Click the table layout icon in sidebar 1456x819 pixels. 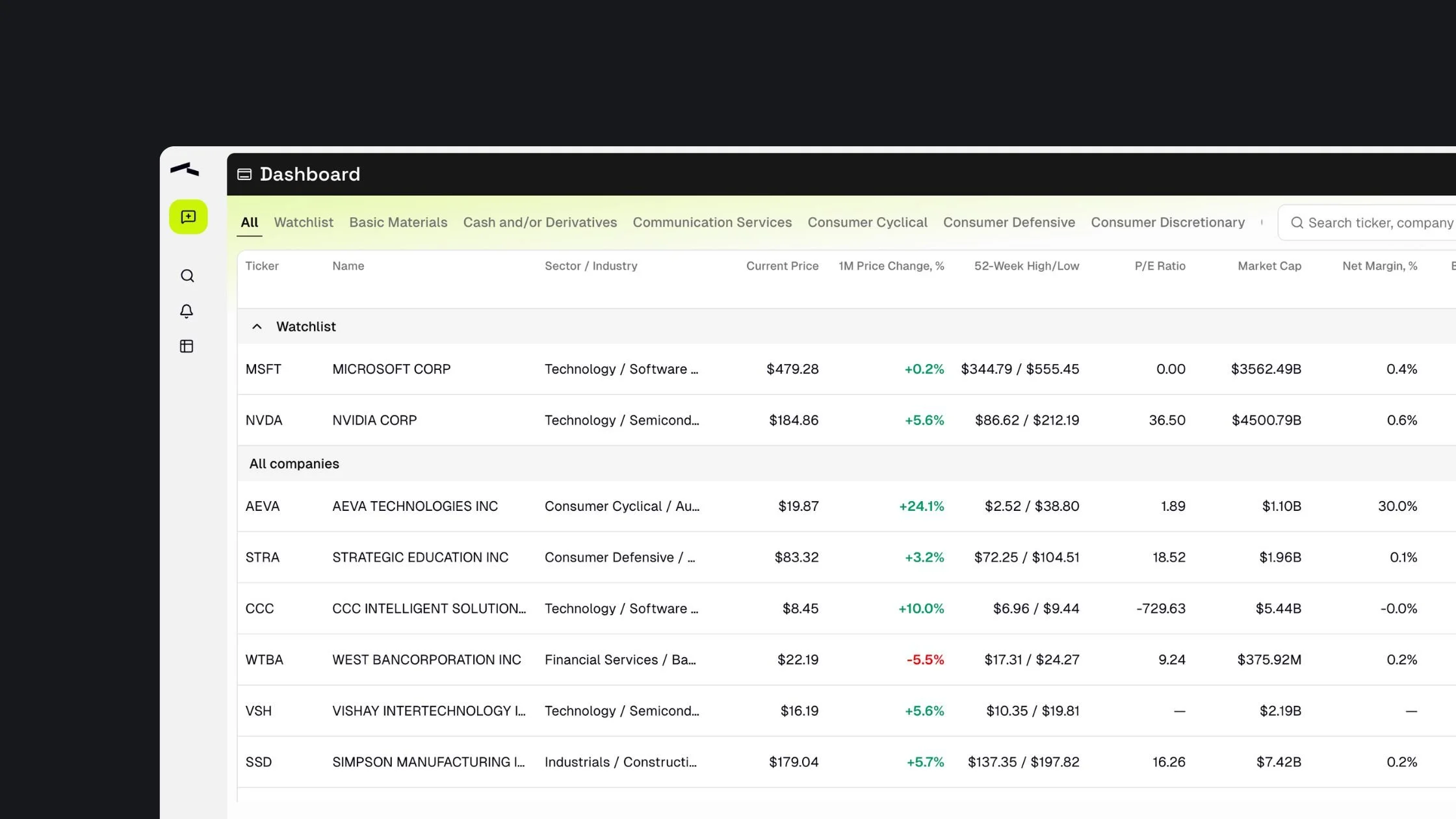pos(186,346)
